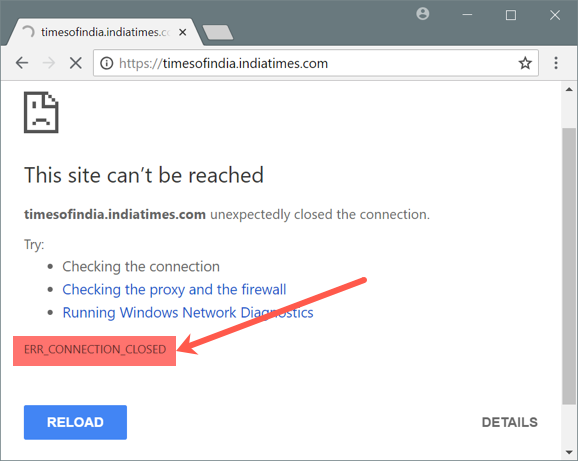
Task: Click the scrollbar up arrow
Action: 569,90
